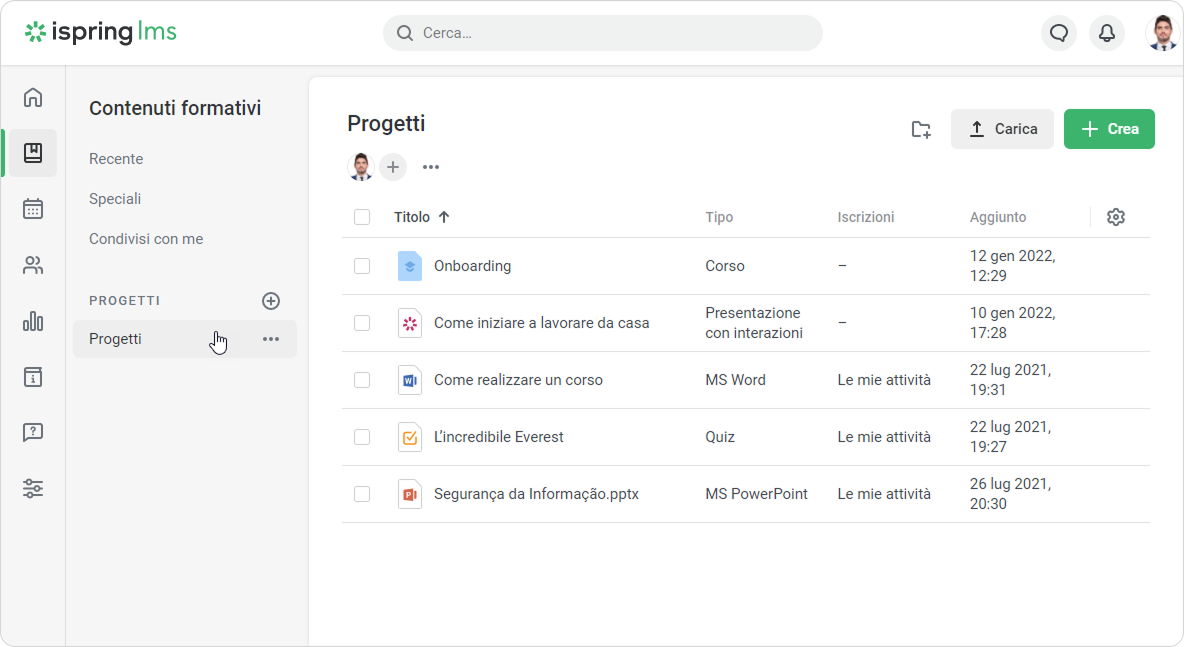Viewport: 1184px width, 647px height.
Task: Open the calendar icon in left sidebar
Action: 33,209
